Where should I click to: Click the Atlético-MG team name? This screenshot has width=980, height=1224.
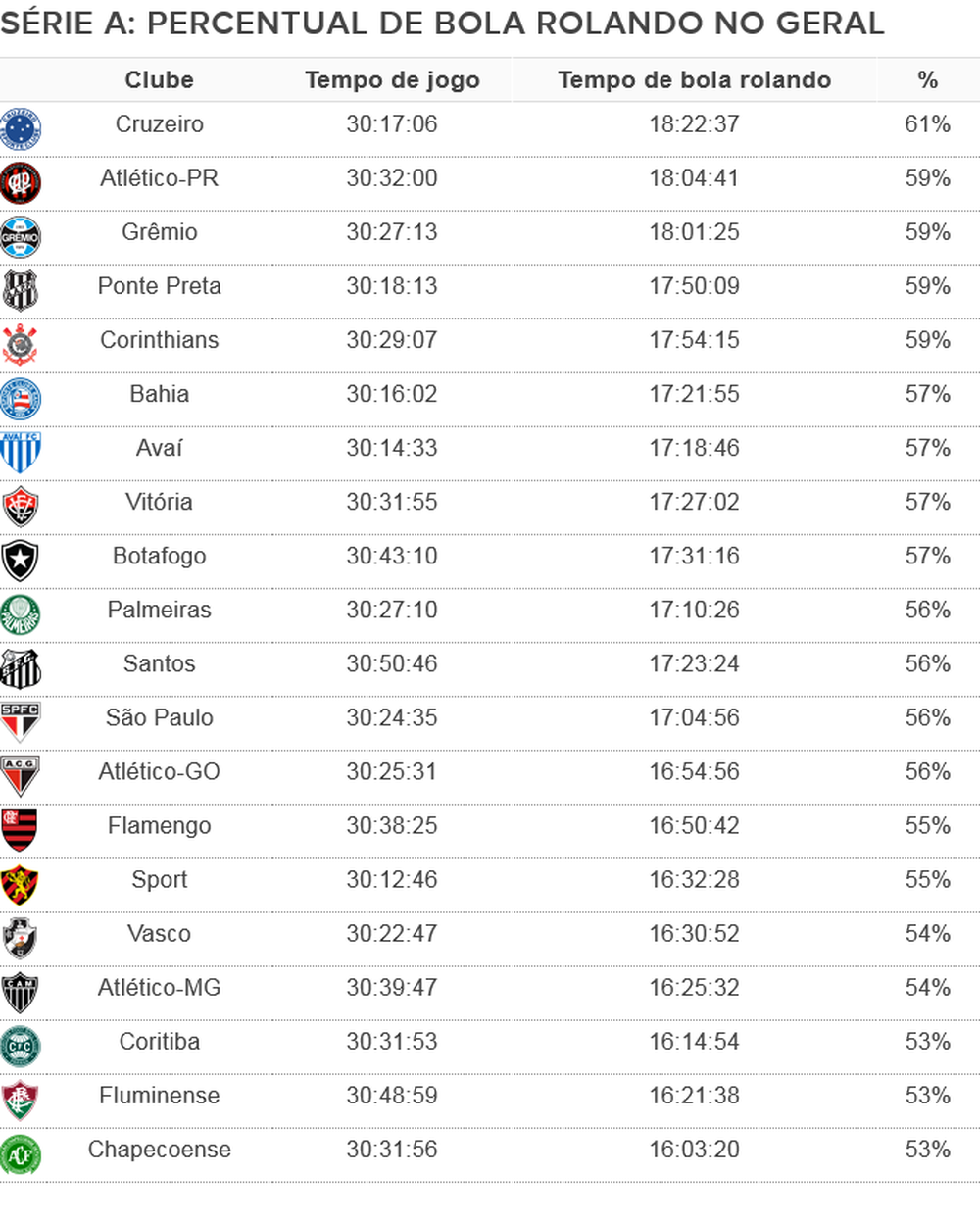point(160,988)
